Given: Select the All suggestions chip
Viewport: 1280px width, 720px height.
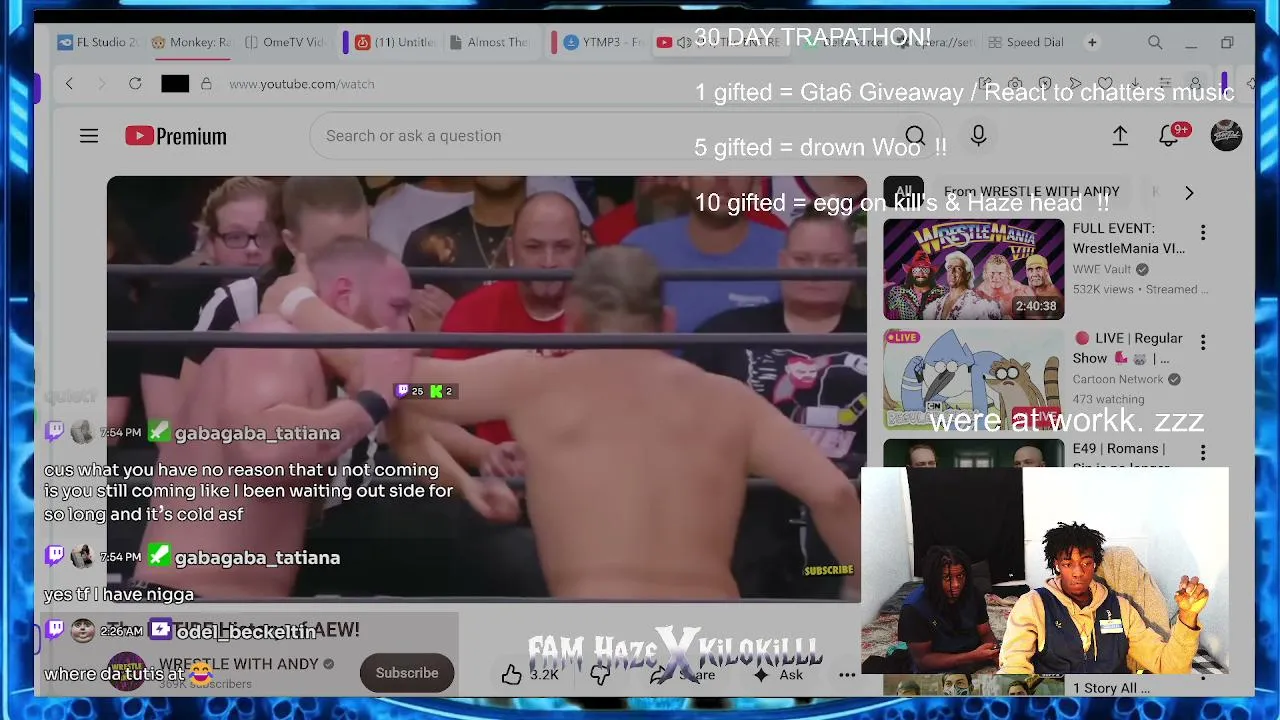Looking at the screenshot, I should pos(903,192).
